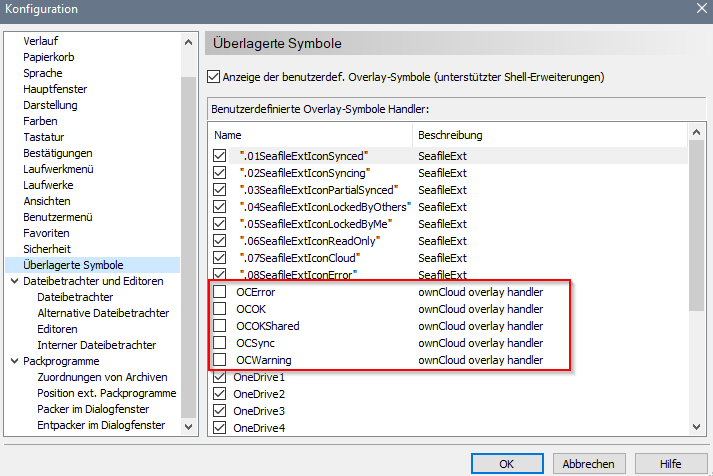
Task: Select Interner Dateibetrachter entry
Action: [x=95, y=345]
